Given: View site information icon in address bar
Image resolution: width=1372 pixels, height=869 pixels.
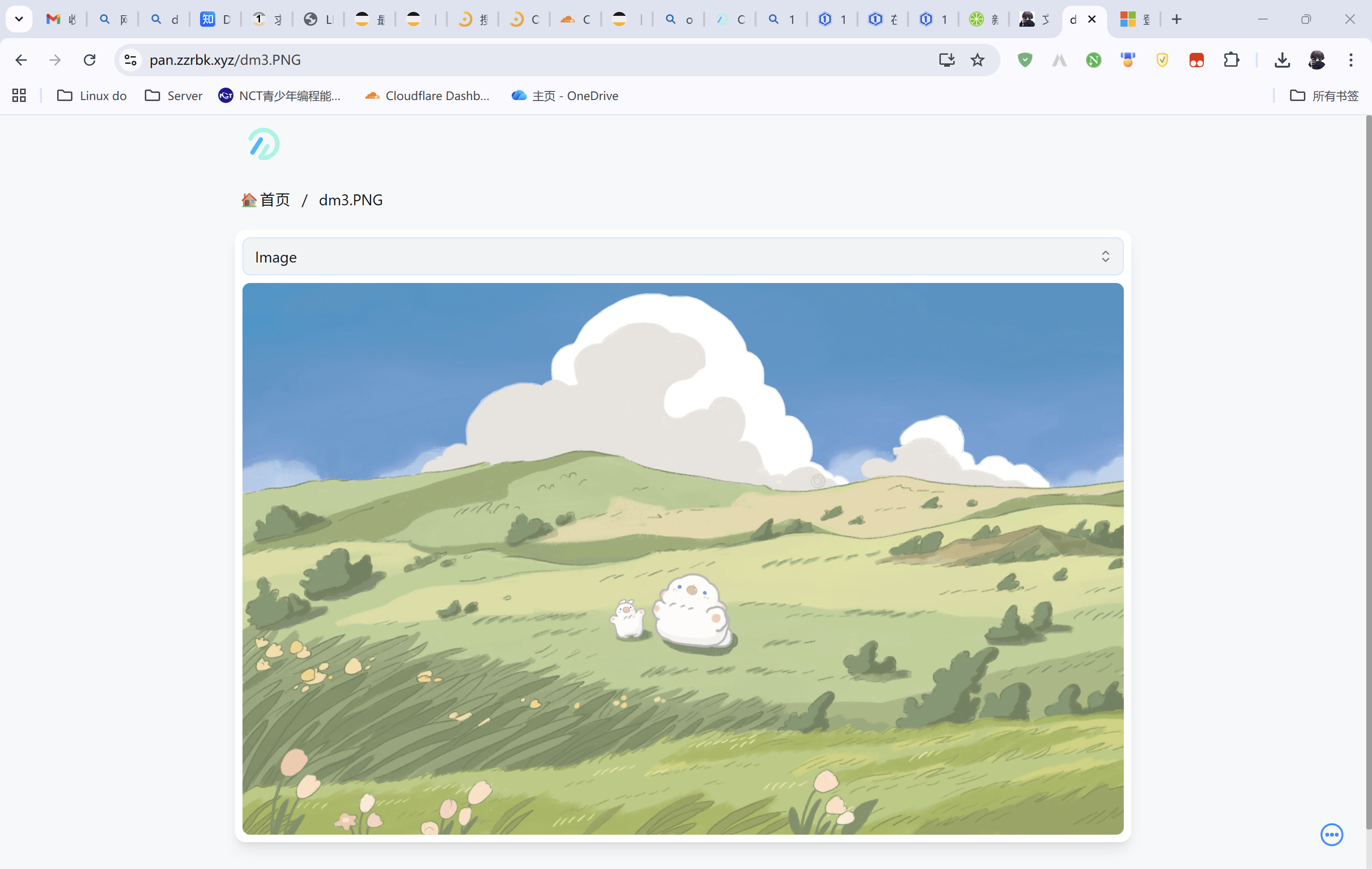Looking at the screenshot, I should click(x=131, y=60).
